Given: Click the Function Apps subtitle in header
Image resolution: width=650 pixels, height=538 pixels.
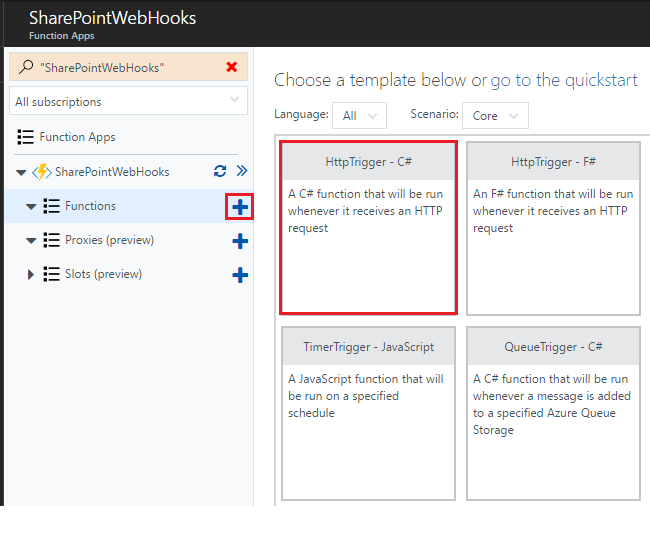Looking at the screenshot, I should (61, 36).
